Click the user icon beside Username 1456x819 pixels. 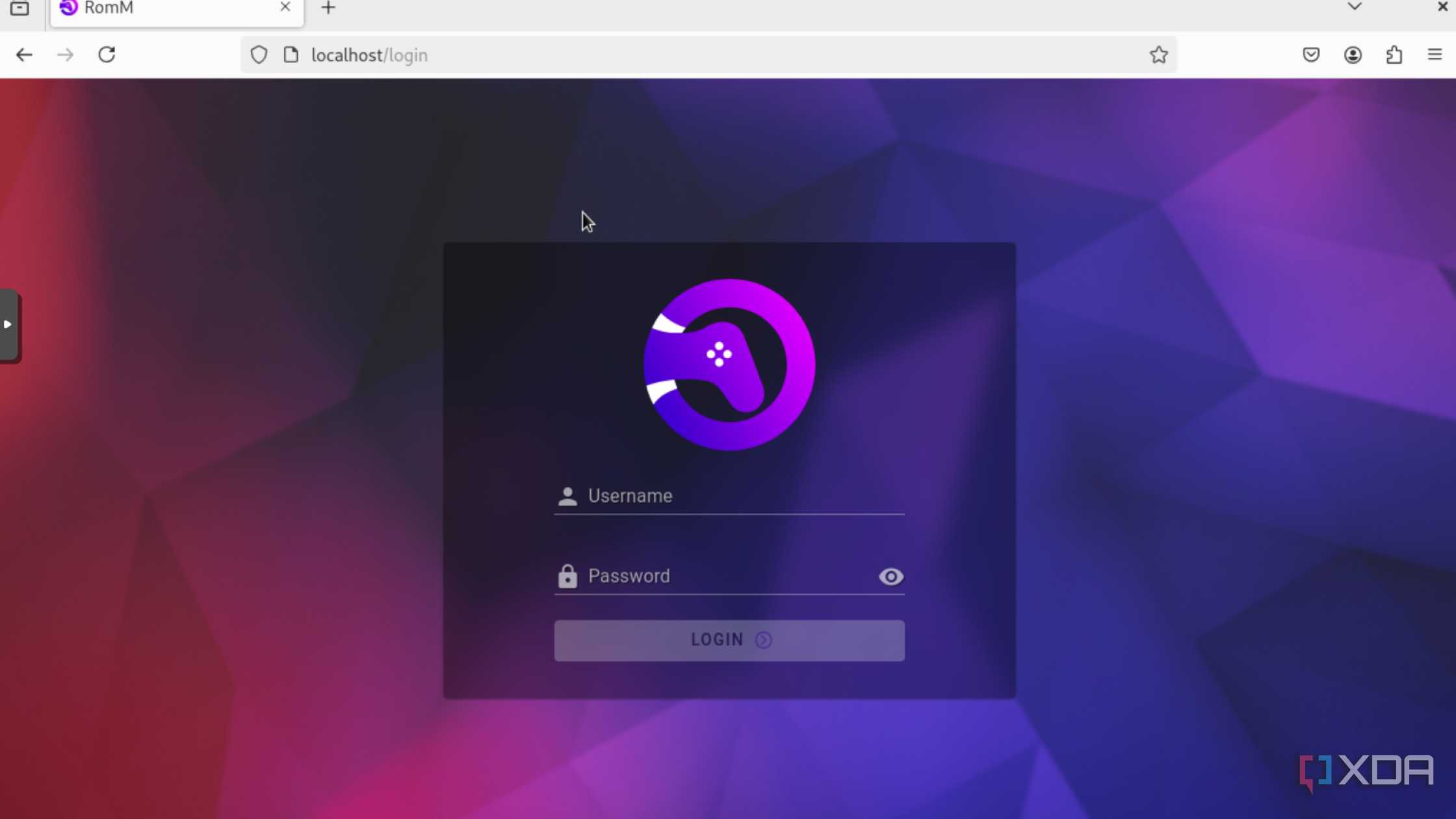click(x=567, y=497)
